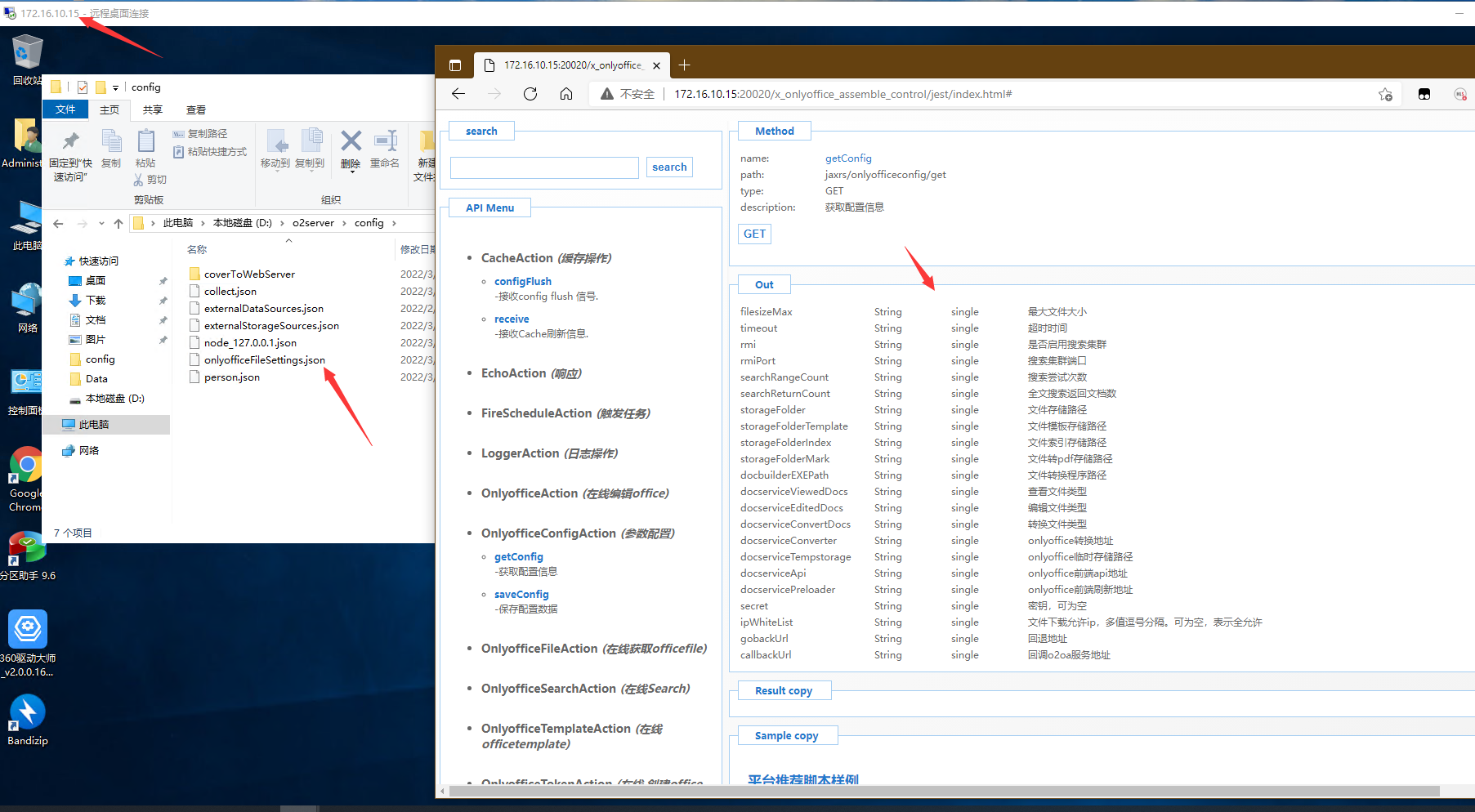Open the quick access toolbar dropdown arrow
Screen dimensions: 1475x812
point(115,87)
